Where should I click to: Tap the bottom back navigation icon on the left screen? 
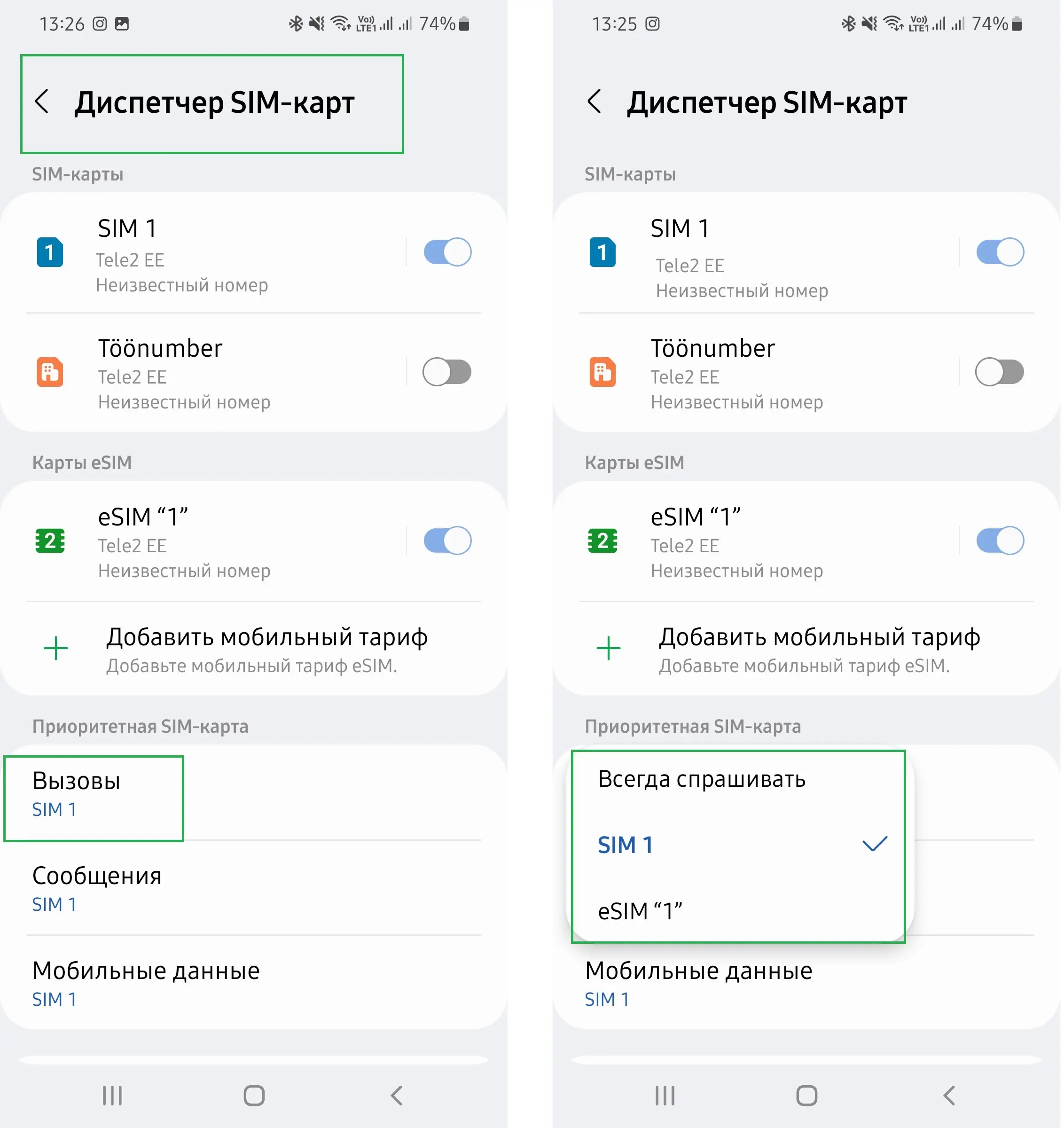pyautogui.click(x=397, y=1096)
